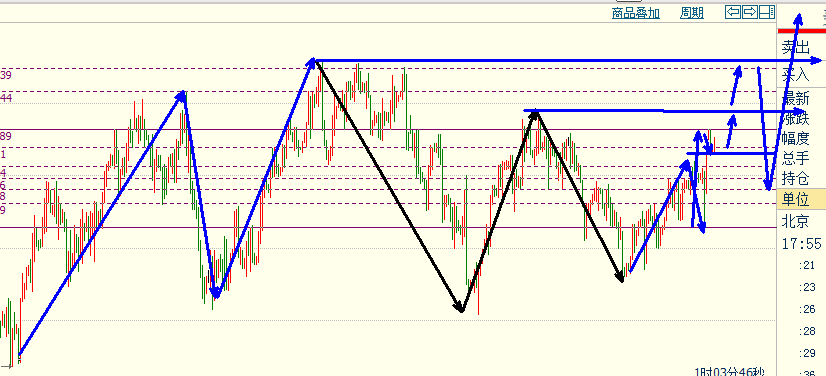Click the 最新 latest price label
Image resolution: width=826 pixels, height=376 pixels.
tap(795, 98)
